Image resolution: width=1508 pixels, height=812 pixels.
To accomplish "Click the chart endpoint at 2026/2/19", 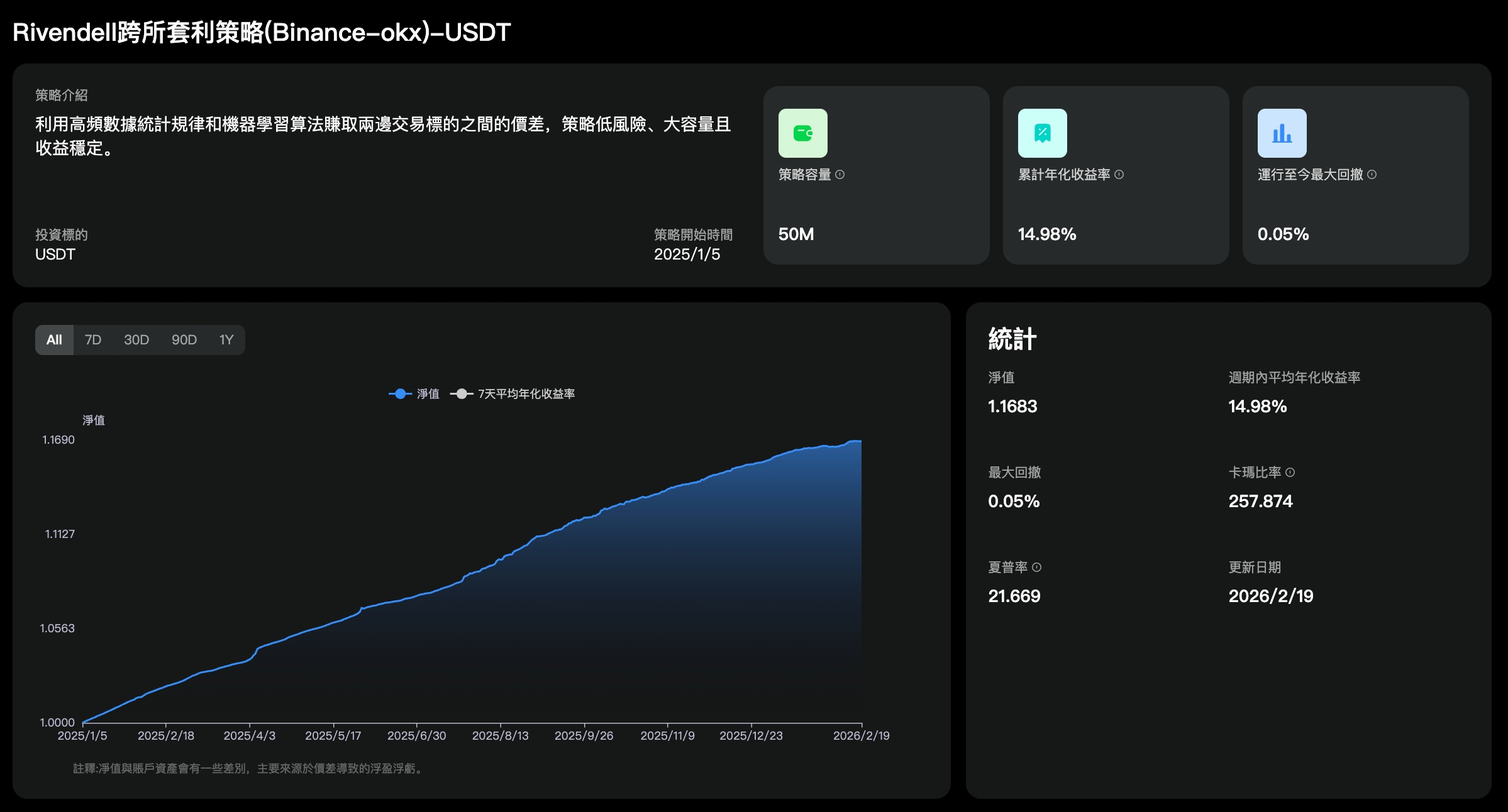I will pos(861,441).
